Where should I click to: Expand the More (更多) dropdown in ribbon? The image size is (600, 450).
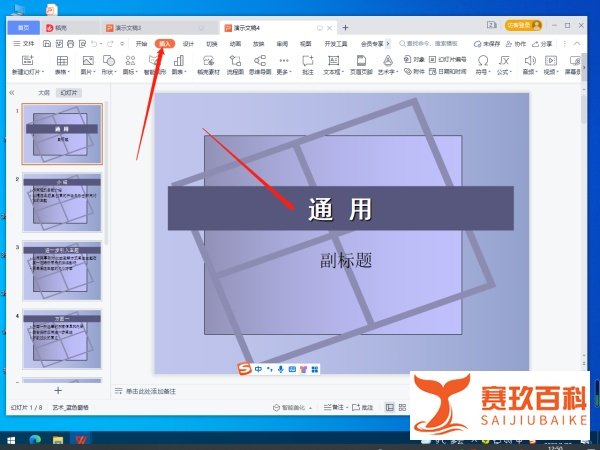tap(284, 64)
